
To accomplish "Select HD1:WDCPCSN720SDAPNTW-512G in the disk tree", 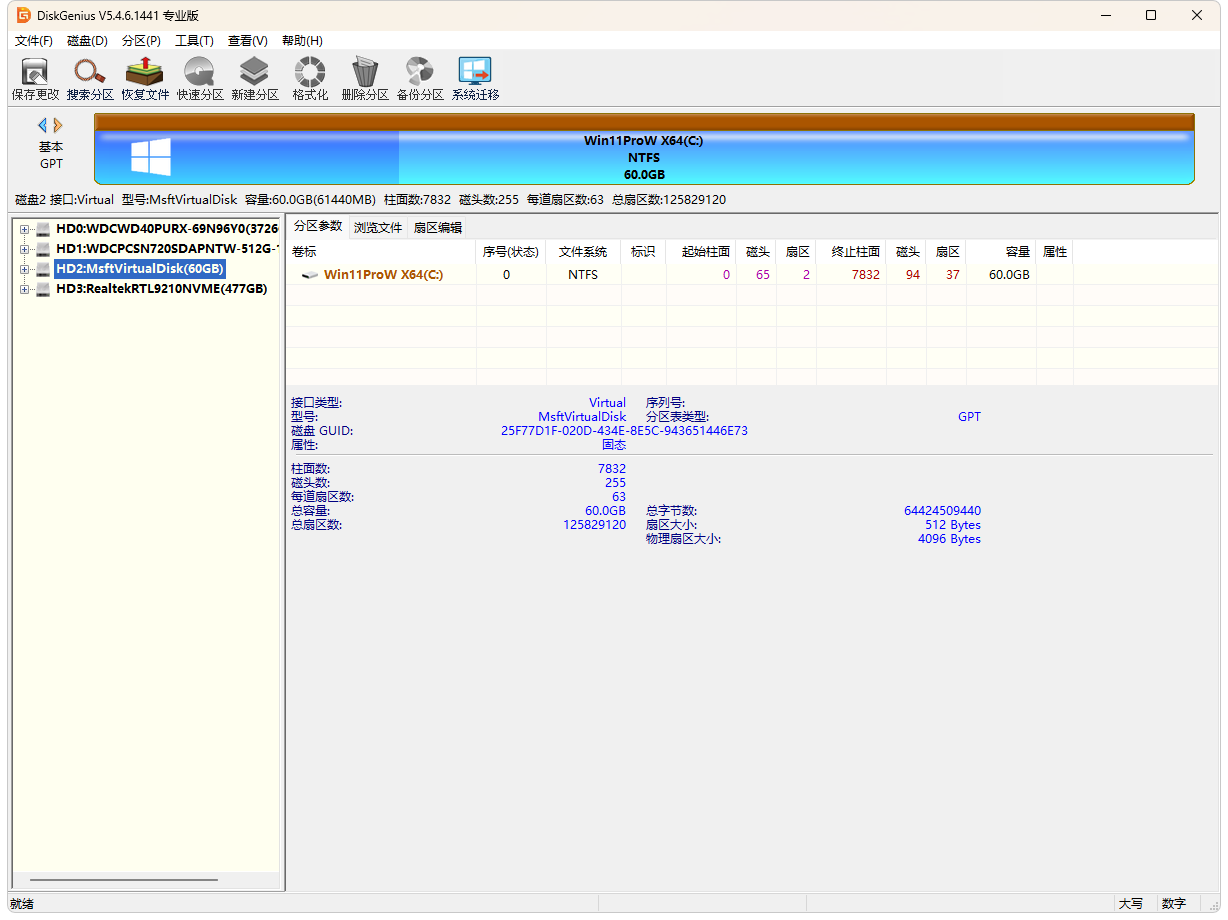I will (x=167, y=249).
